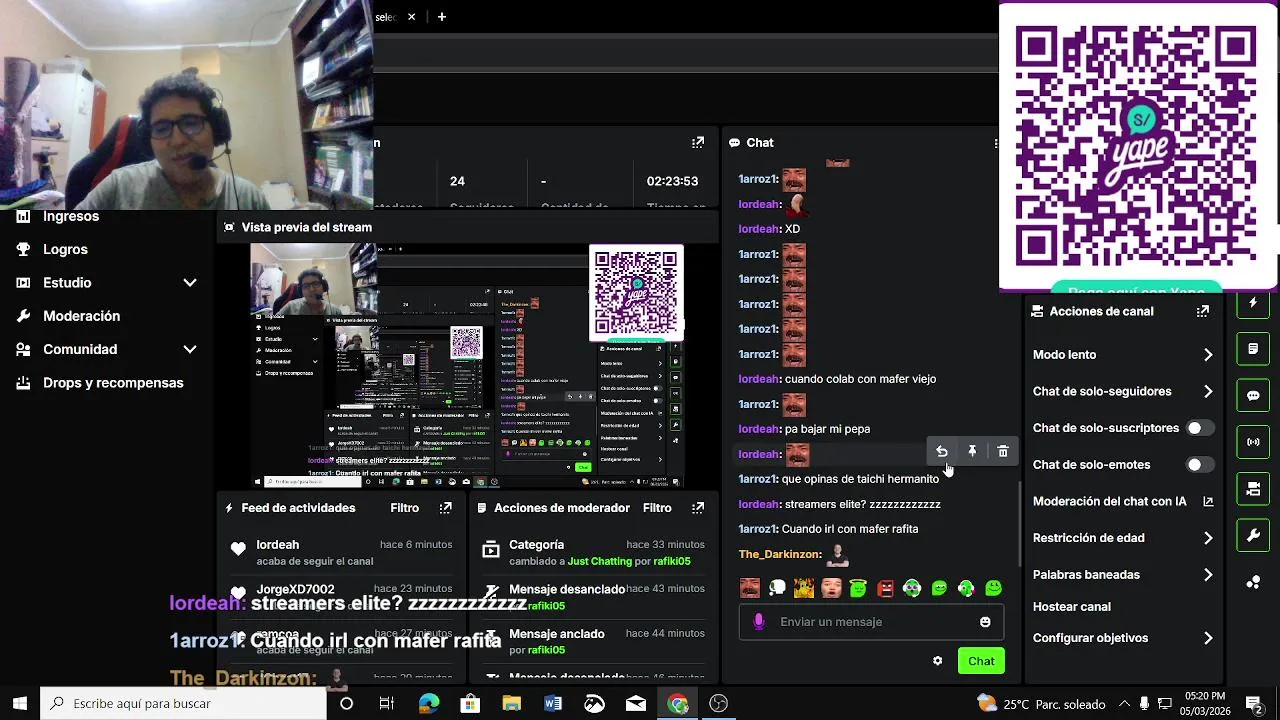Expand the Comunidad sidebar section
Image resolution: width=1280 pixels, height=720 pixels.
point(189,350)
